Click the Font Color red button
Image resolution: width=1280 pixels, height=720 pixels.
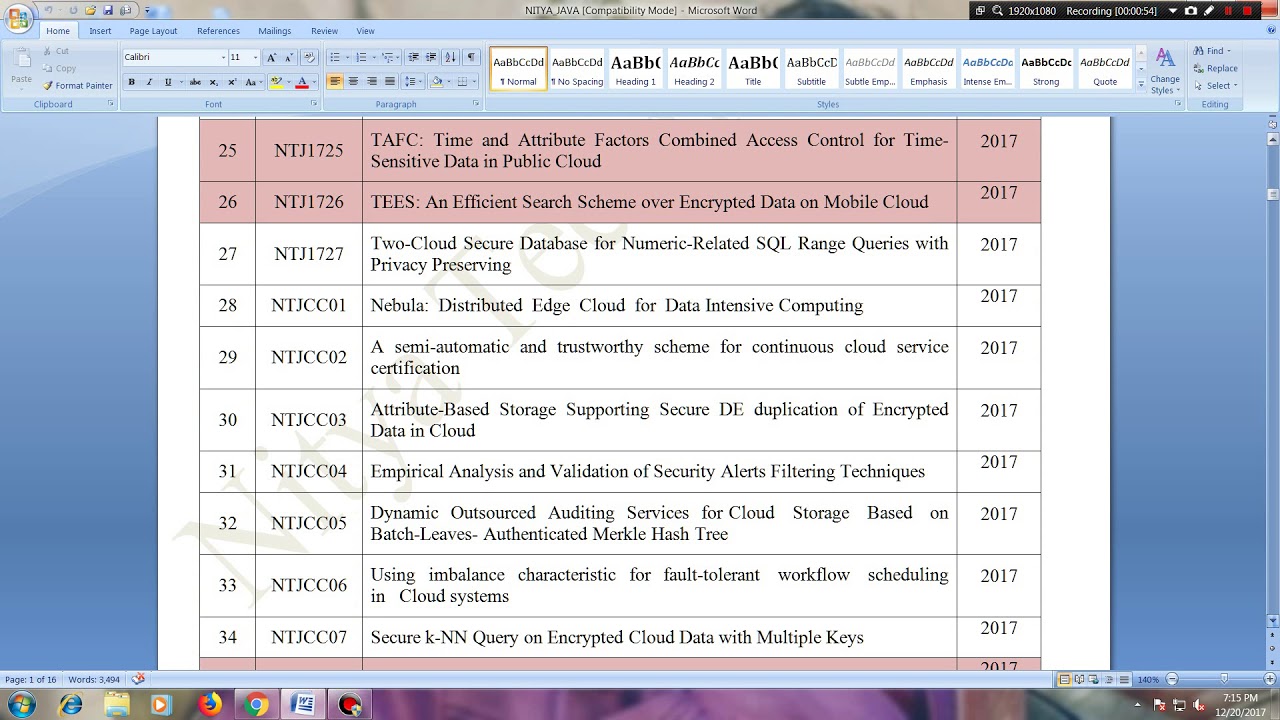coord(301,82)
